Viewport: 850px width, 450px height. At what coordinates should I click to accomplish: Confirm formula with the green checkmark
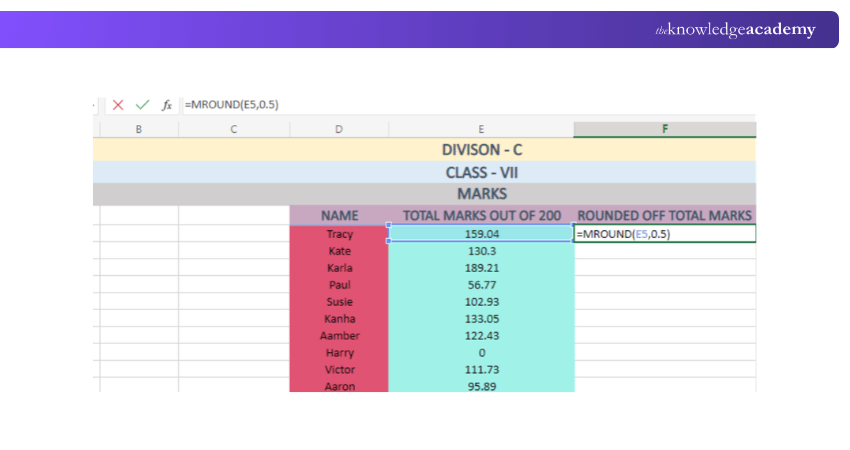[143, 105]
